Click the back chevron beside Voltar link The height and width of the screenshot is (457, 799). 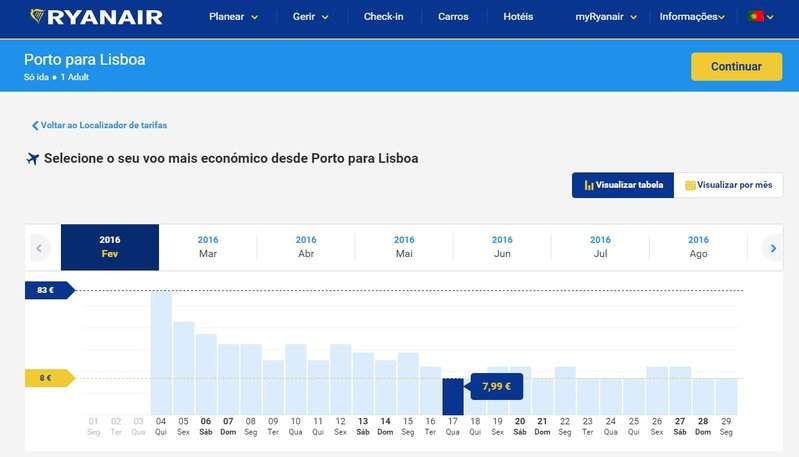(x=35, y=125)
